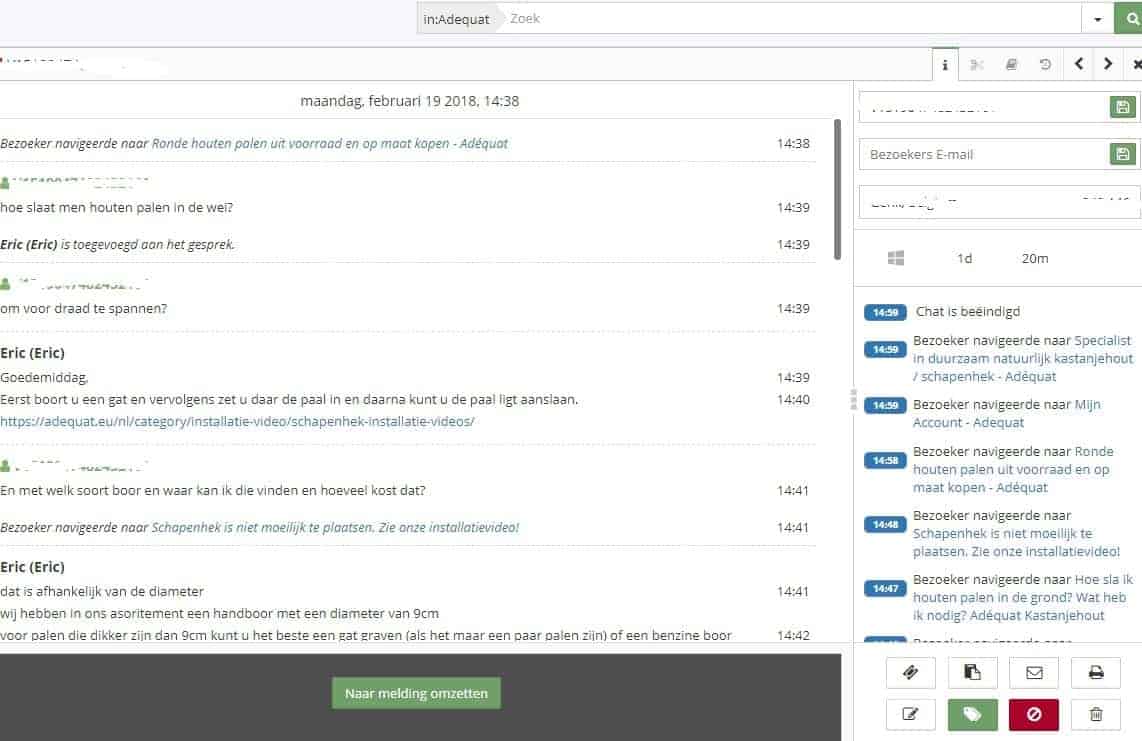Save the Bezoekers E-mail field
1142x741 pixels.
[x=1122, y=154]
